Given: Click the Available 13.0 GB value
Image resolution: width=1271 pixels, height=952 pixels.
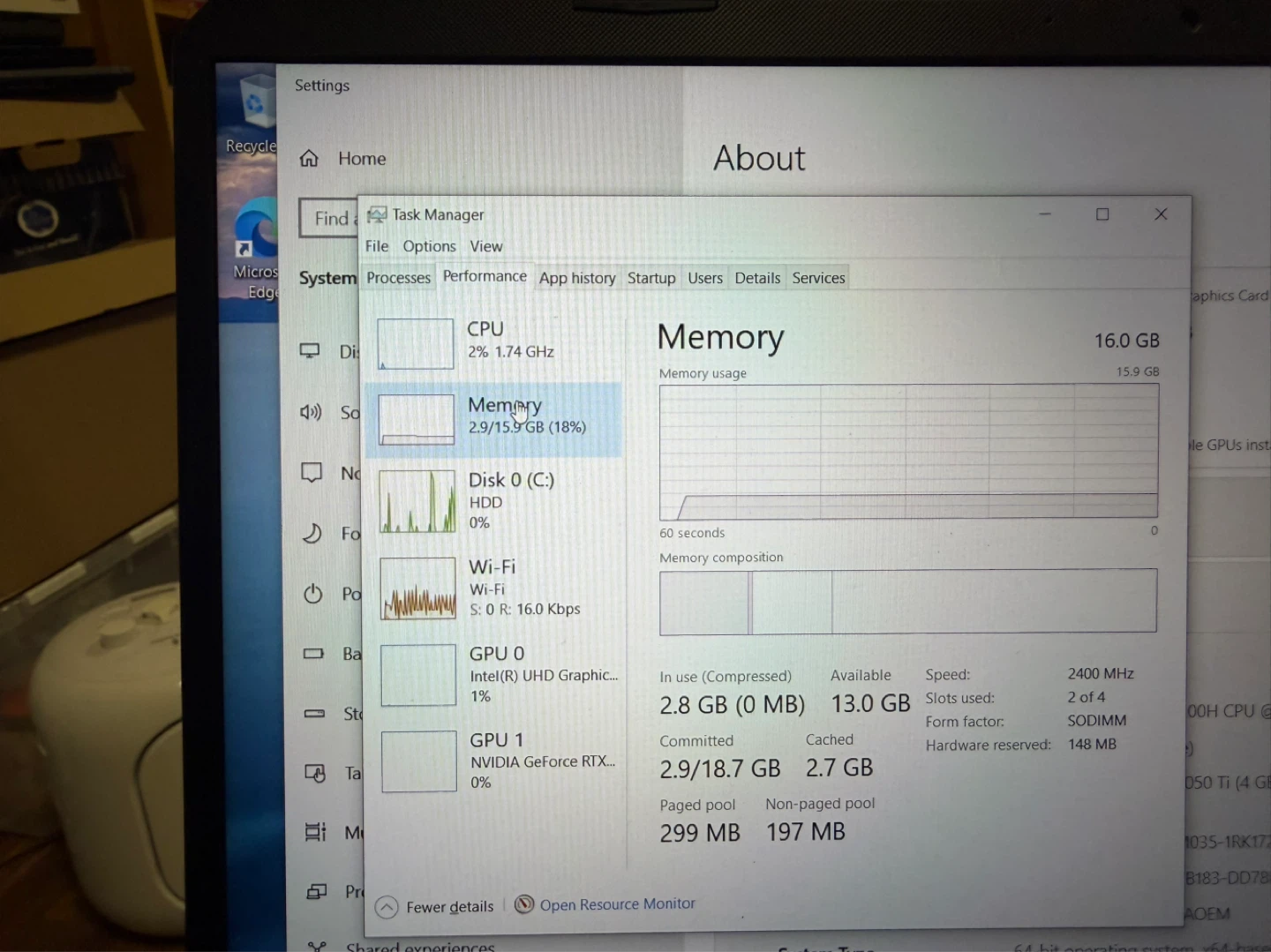Looking at the screenshot, I should pyautogui.click(x=870, y=703).
